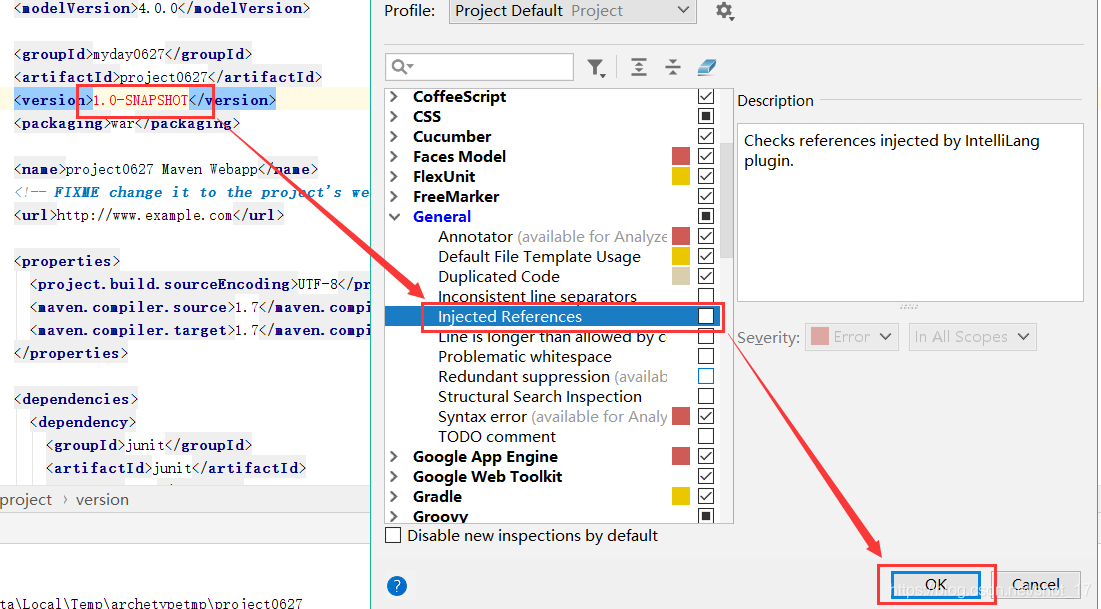Click the inspection list scrollbar
This screenshot has width=1101, height=609.
click(x=727, y=200)
